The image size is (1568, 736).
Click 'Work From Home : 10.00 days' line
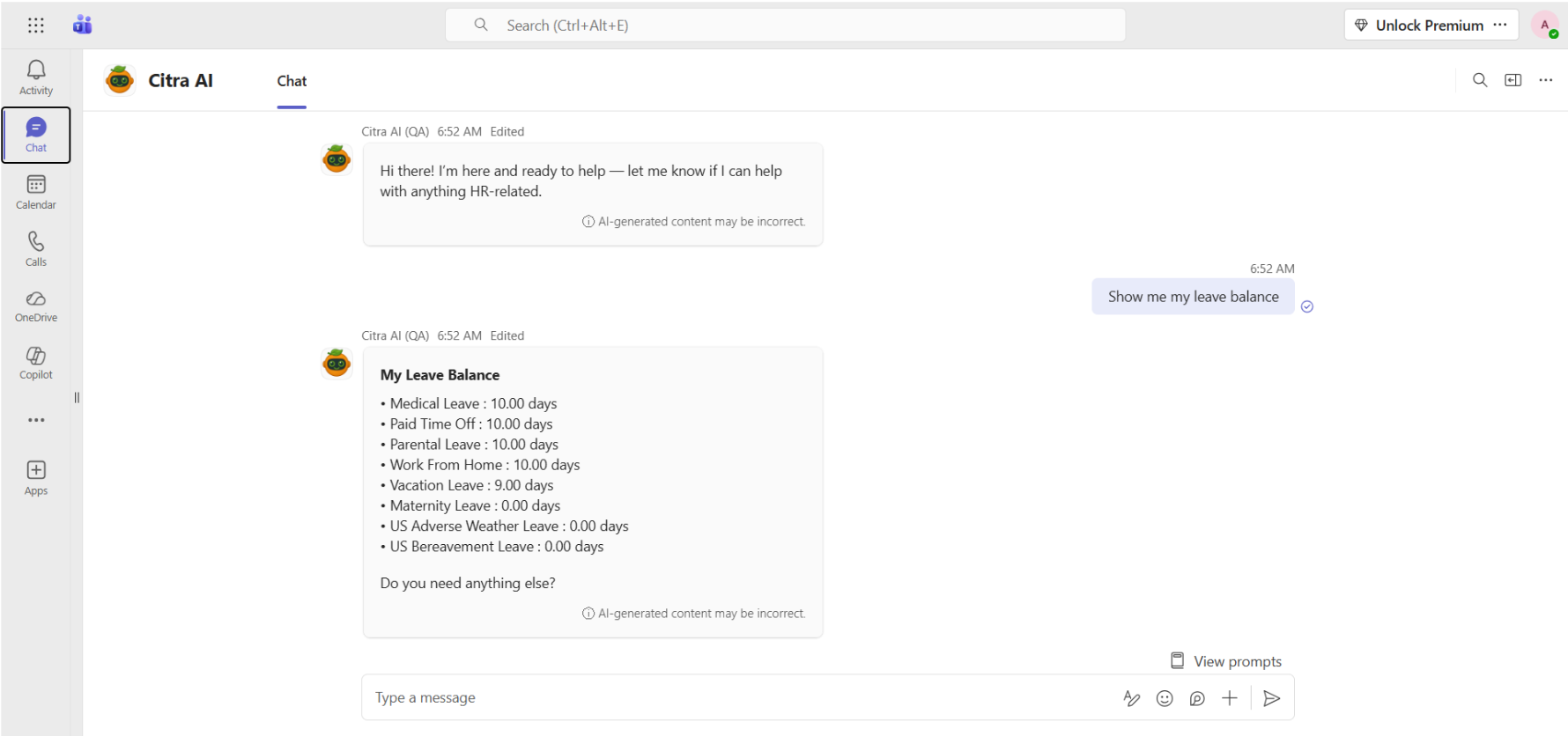484,465
